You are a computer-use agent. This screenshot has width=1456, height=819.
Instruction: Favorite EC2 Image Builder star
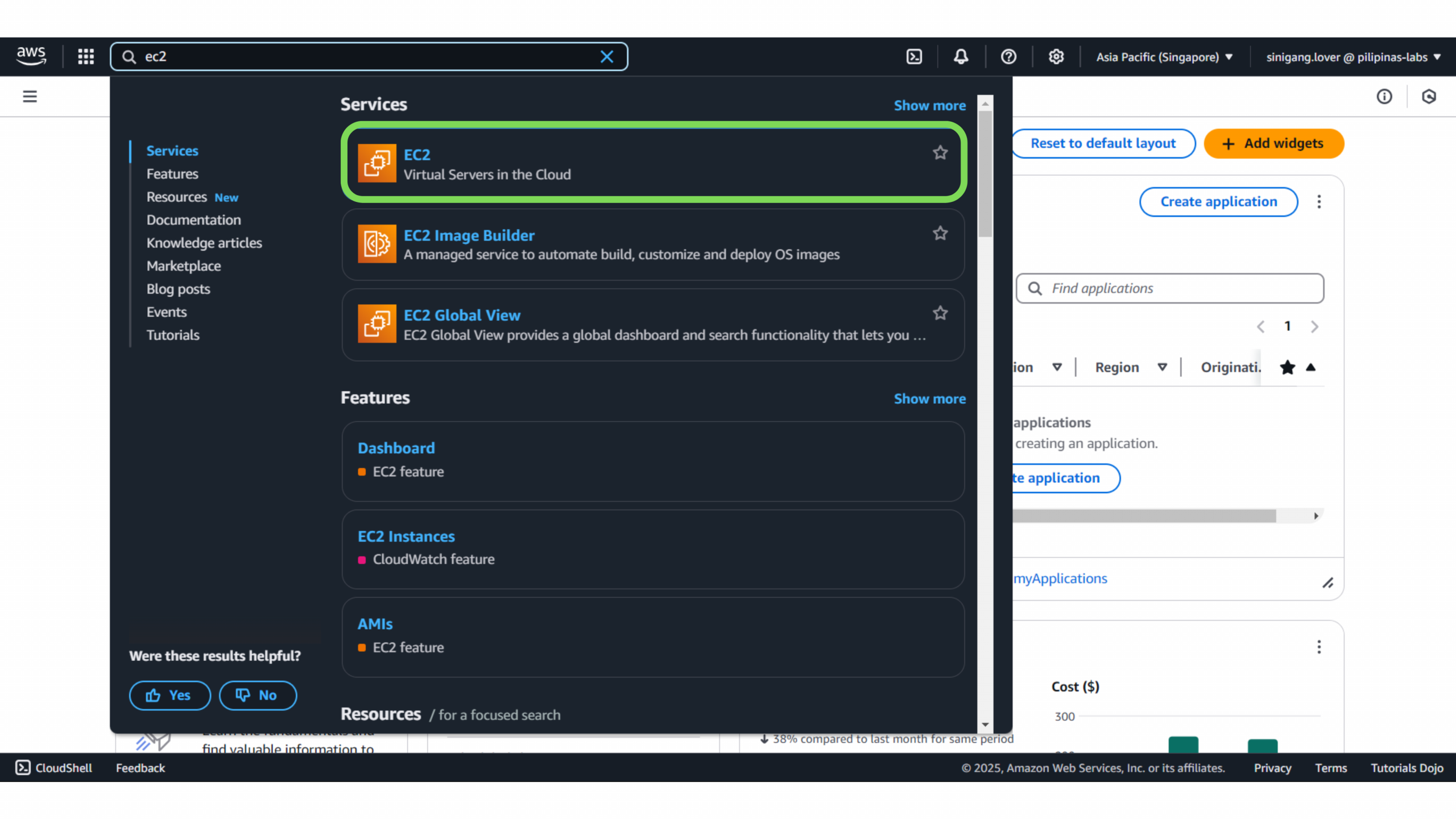pyautogui.click(x=940, y=233)
